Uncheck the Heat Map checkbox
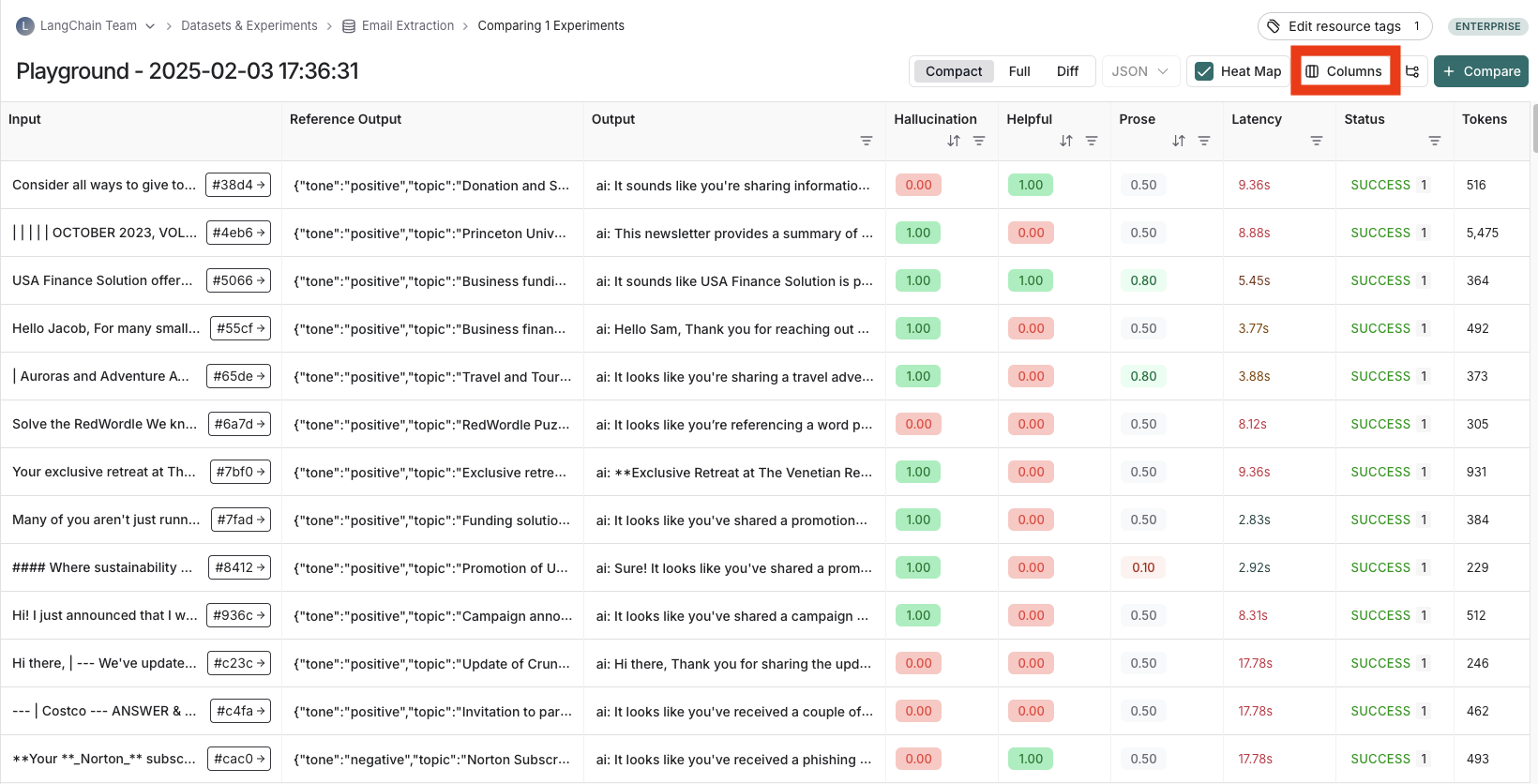This screenshot has height=784, width=1538. pos(1204,71)
